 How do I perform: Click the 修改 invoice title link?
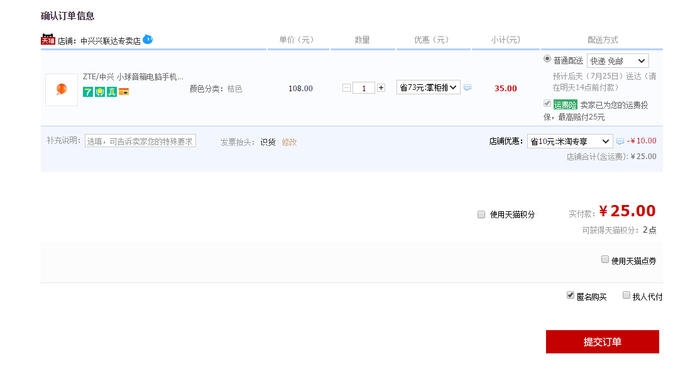289,142
